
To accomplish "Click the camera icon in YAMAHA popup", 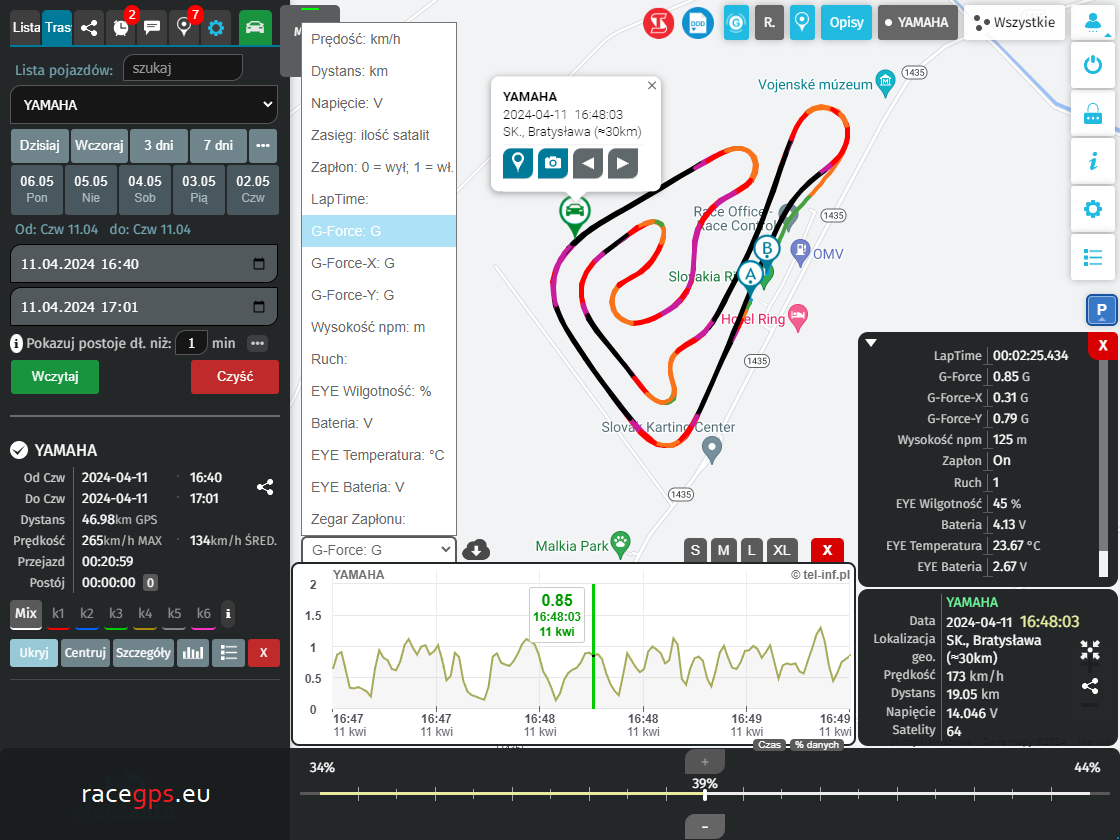I will click(x=553, y=163).
